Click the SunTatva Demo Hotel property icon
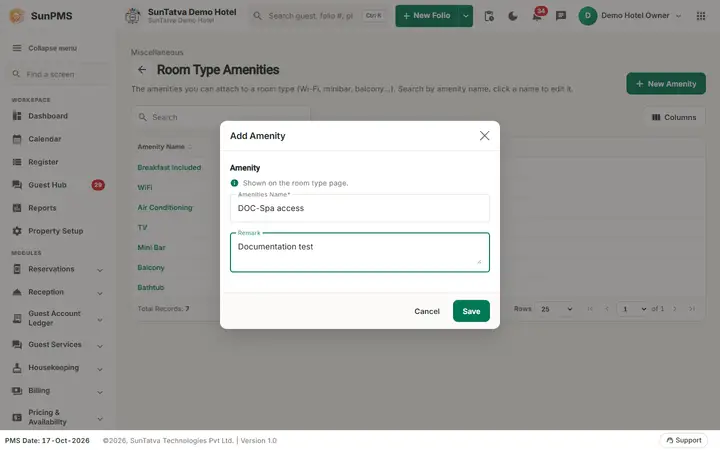The height and width of the screenshot is (450, 720). [x=133, y=16]
